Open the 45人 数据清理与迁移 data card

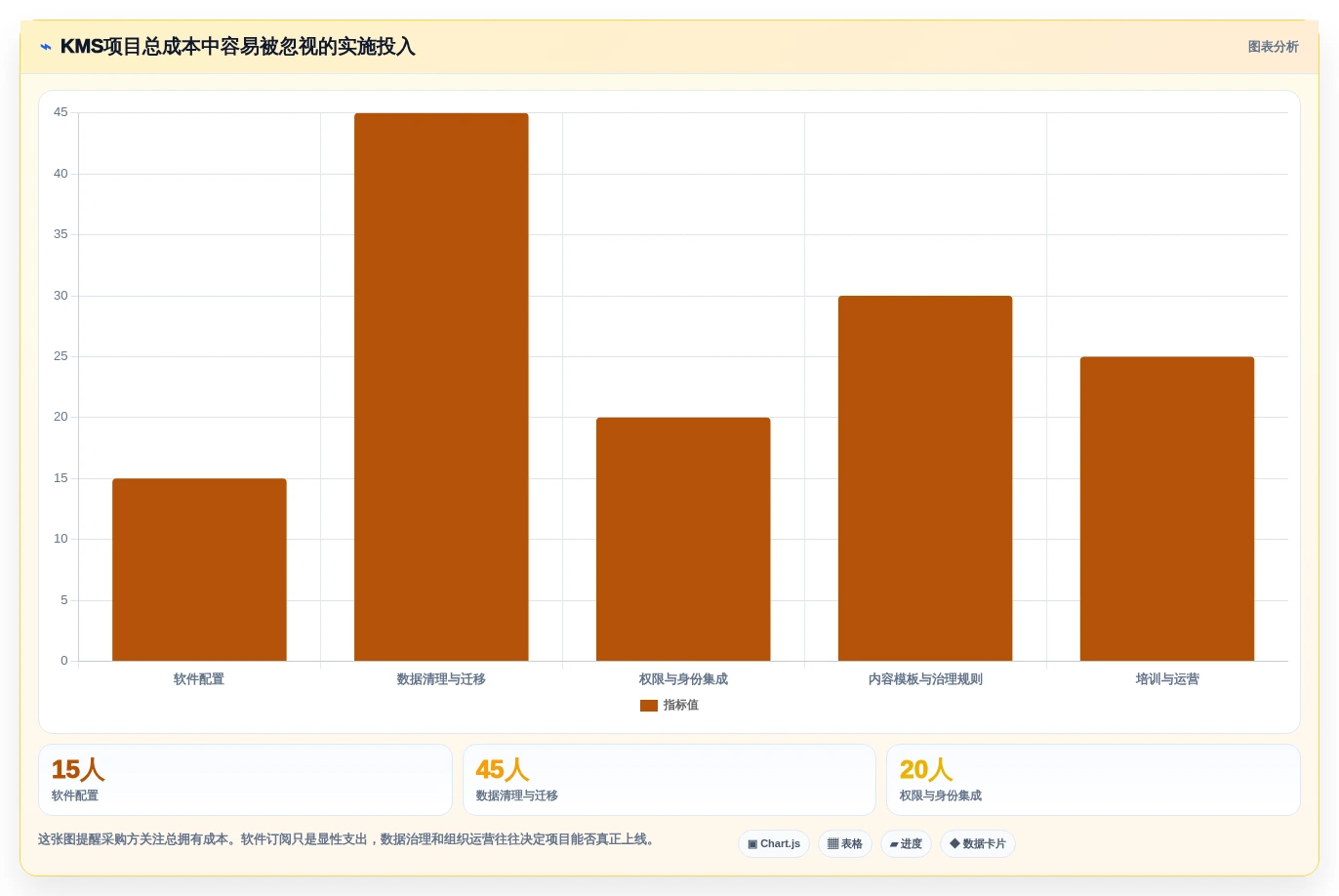[669, 780]
